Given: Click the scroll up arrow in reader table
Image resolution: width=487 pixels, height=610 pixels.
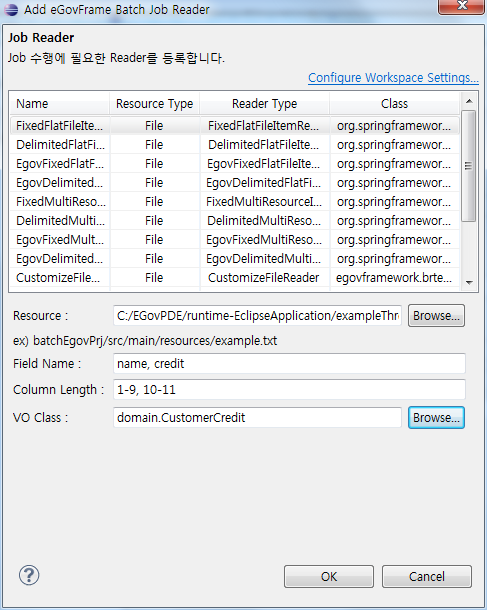Looking at the screenshot, I should (x=469, y=101).
